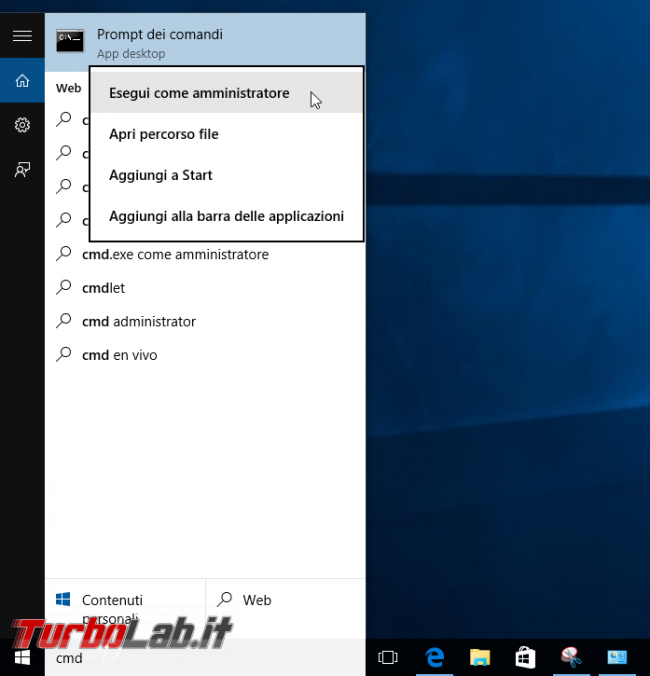The width and height of the screenshot is (650, 676).
Task: Open Prompt dei comandi result
Action: (x=205, y=42)
